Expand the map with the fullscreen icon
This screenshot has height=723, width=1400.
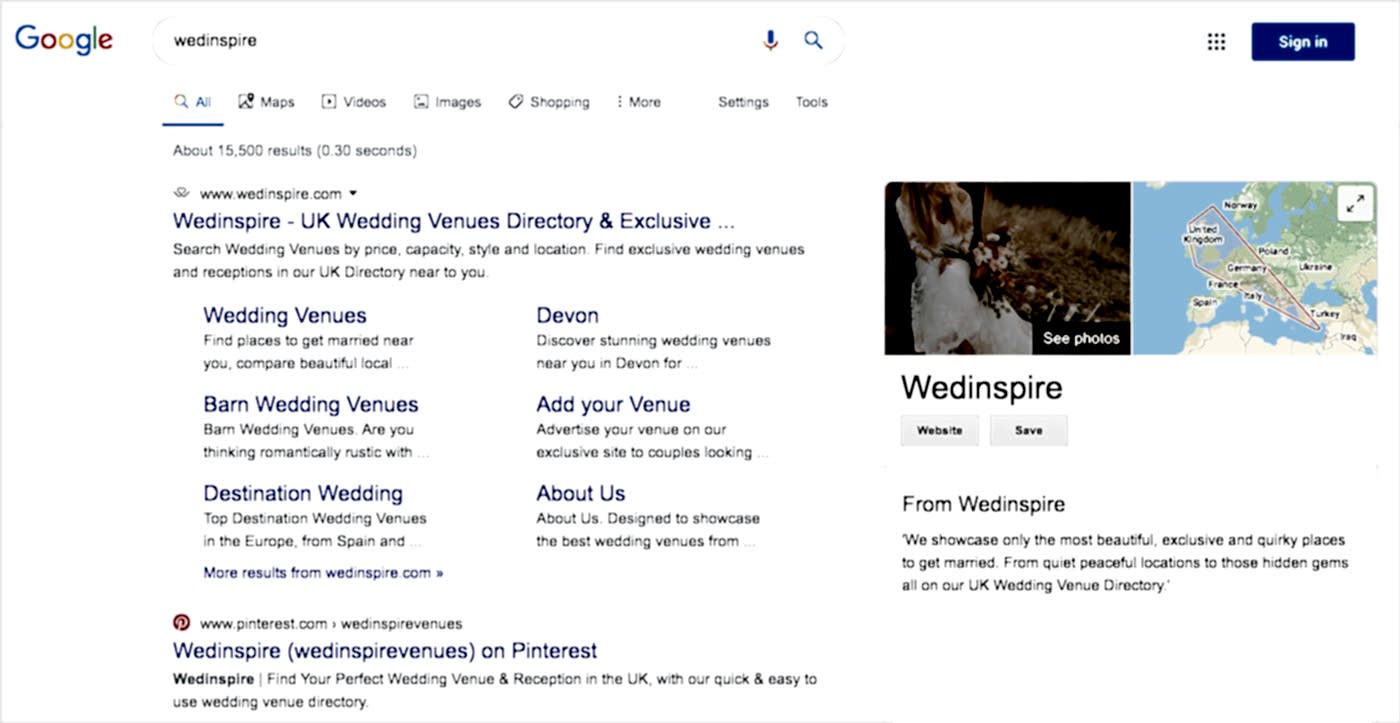point(1355,204)
